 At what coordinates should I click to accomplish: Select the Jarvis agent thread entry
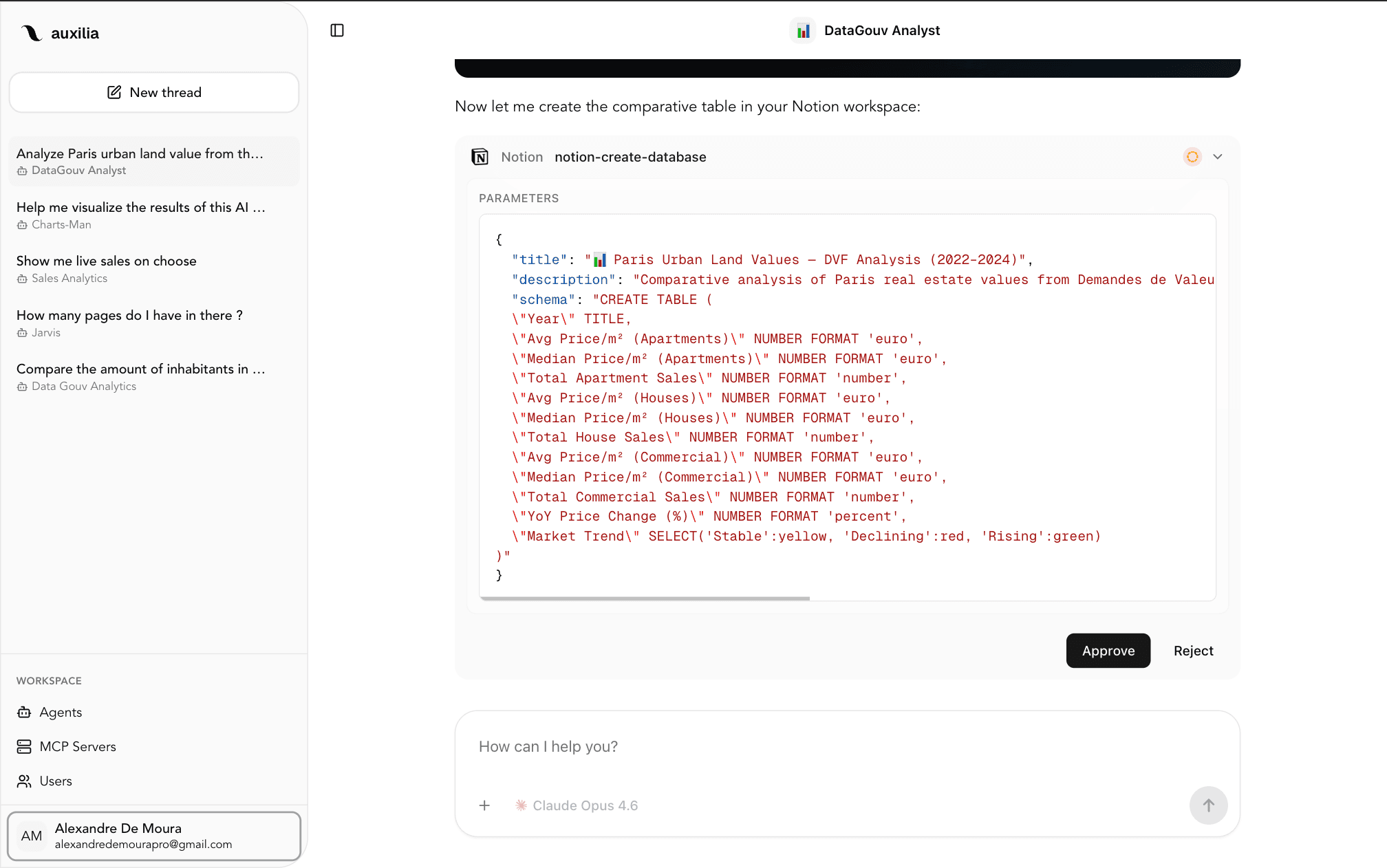(x=129, y=323)
